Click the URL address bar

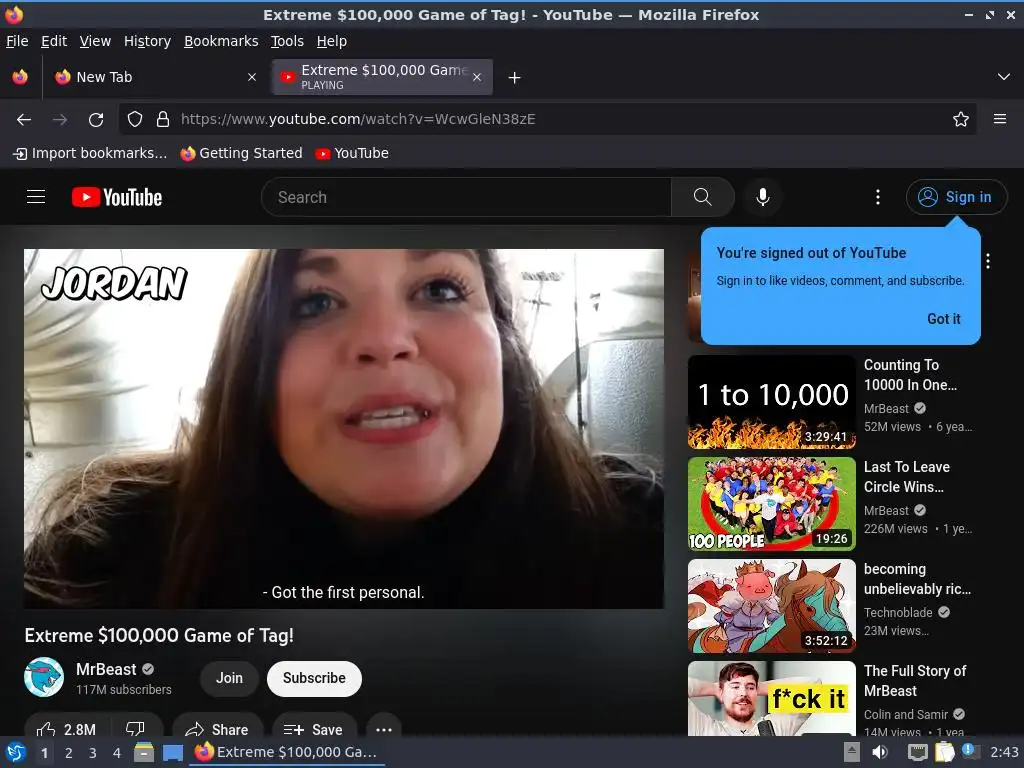point(549,119)
